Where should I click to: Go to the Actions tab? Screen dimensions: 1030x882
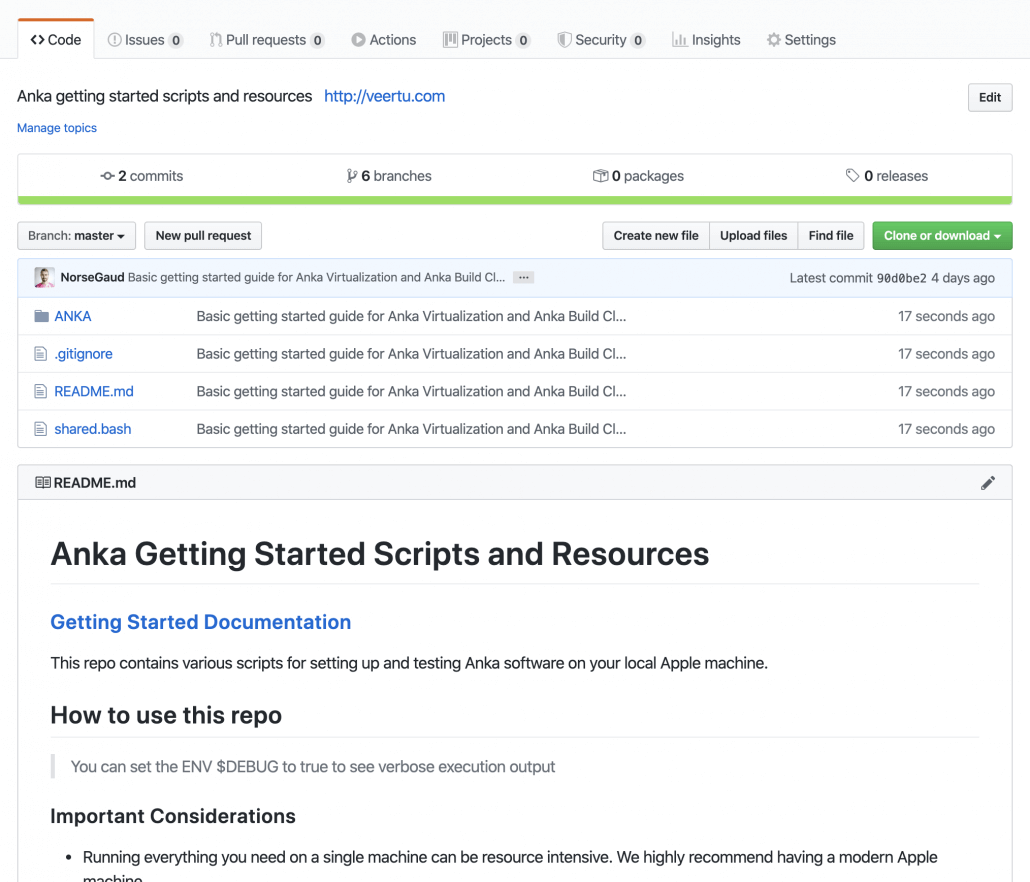click(384, 39)
